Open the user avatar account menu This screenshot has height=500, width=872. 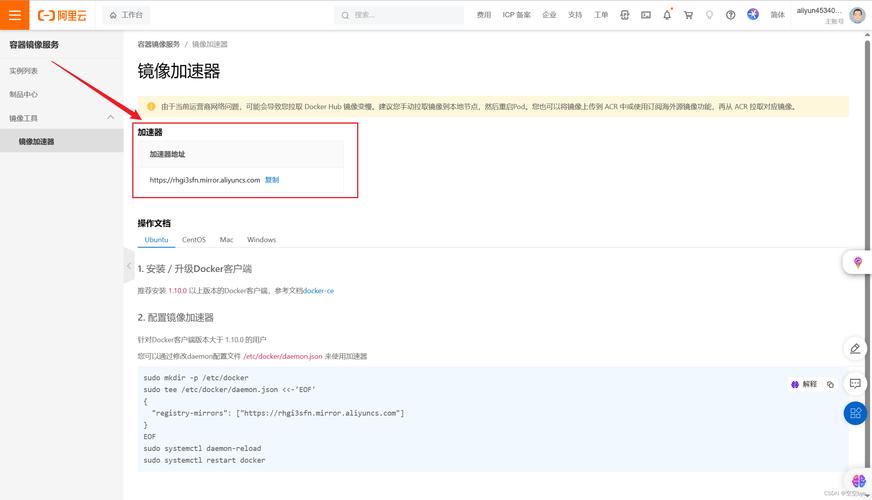point(858,15)
